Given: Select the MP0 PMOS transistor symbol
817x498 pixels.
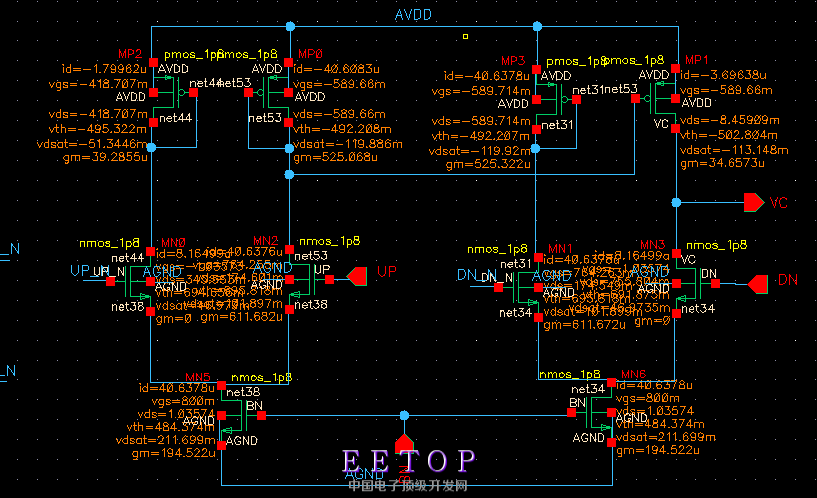Looking at the screenshot, I should click(268, 93).
